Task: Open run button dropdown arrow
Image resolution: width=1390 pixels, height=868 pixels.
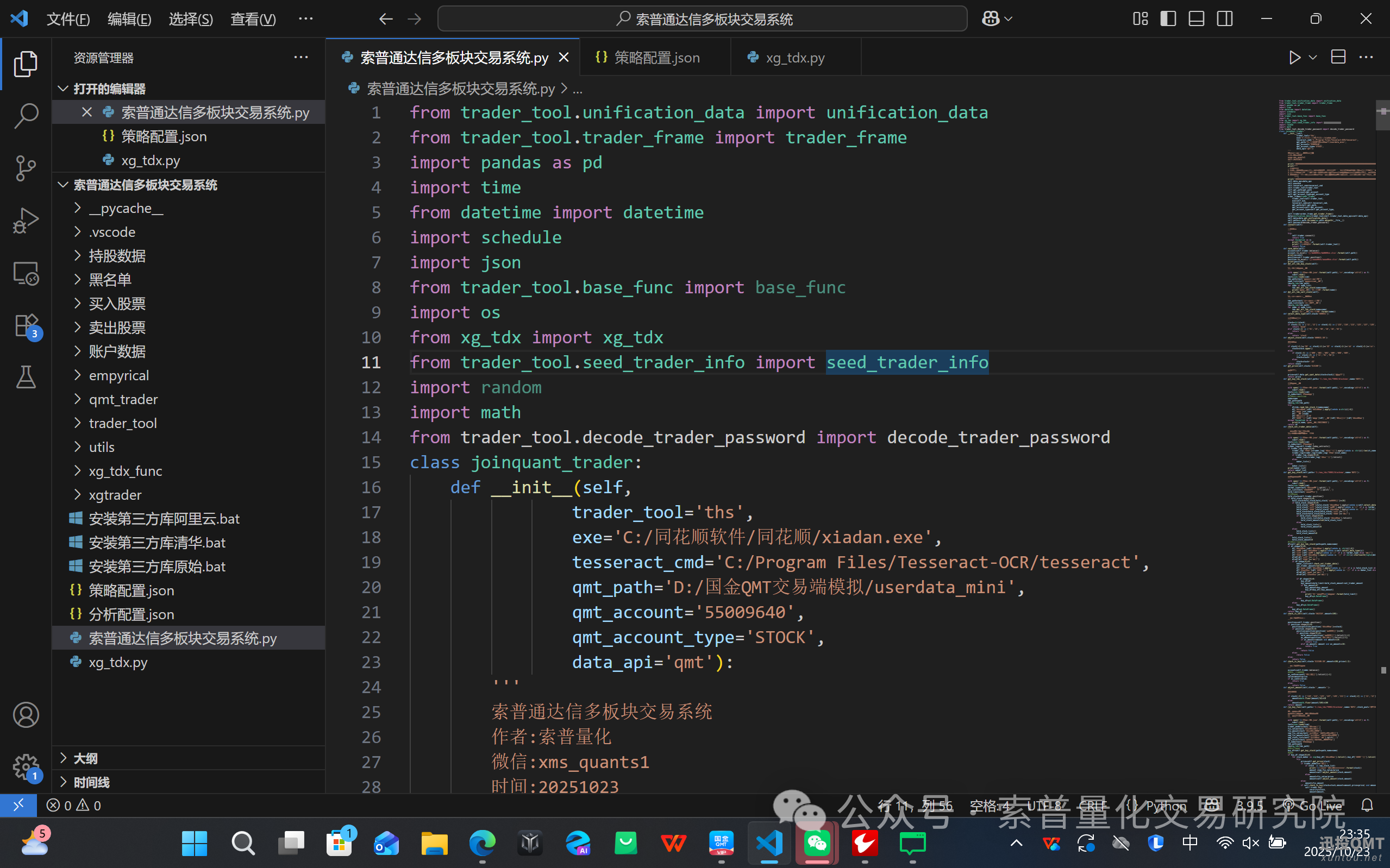Action: pyautogui.click(x=1313, y=58)
